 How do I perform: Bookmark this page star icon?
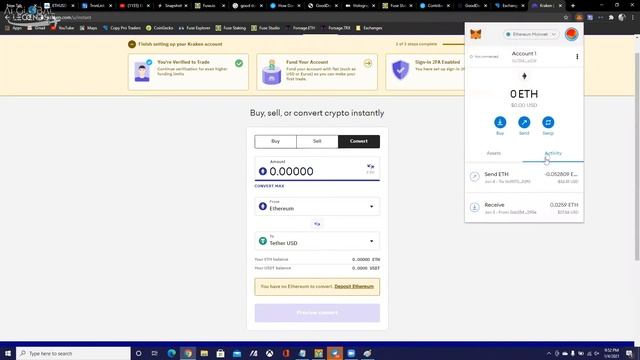(x=566, y=18)
